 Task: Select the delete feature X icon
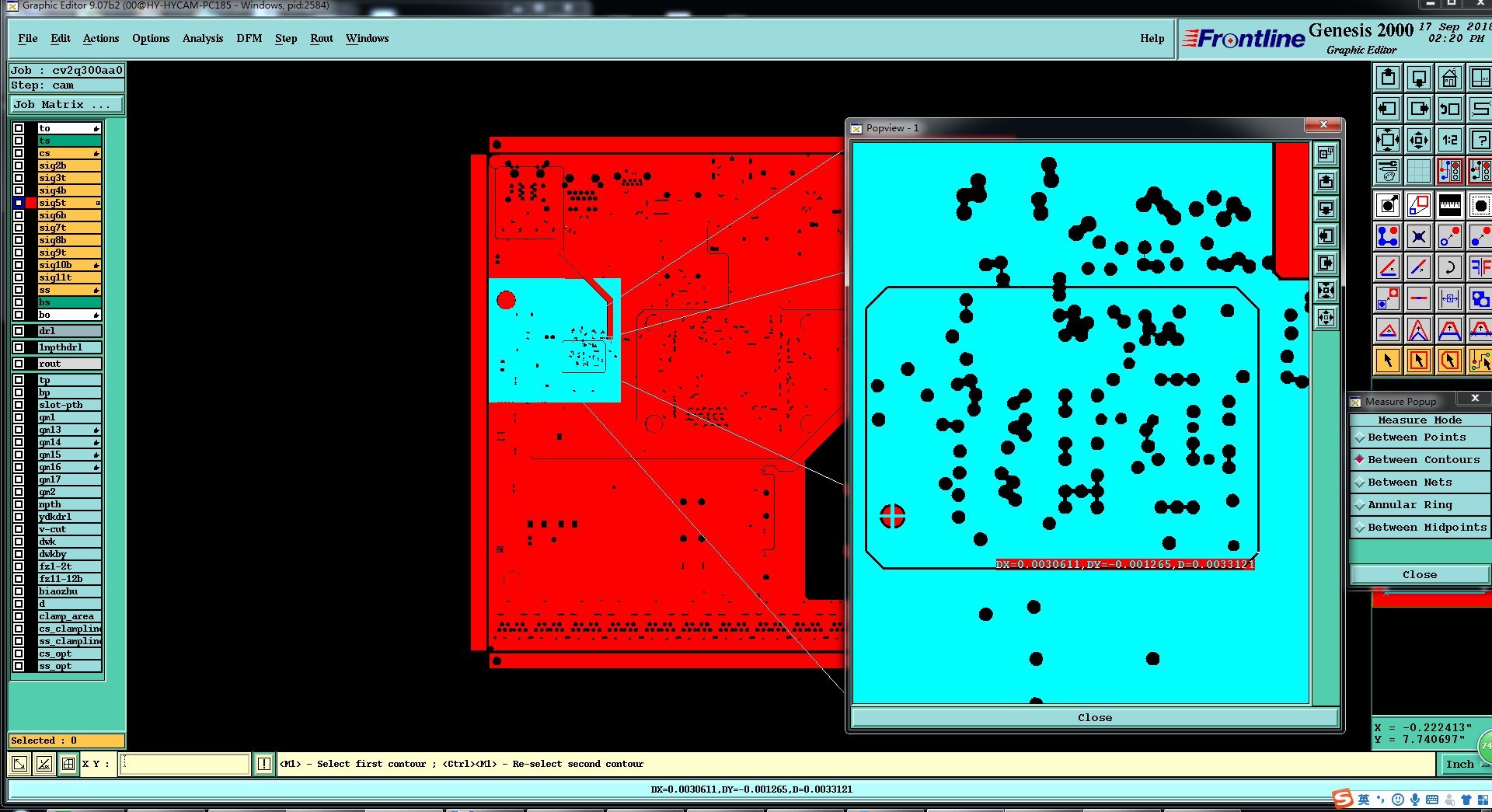[x=1419, y=236]
